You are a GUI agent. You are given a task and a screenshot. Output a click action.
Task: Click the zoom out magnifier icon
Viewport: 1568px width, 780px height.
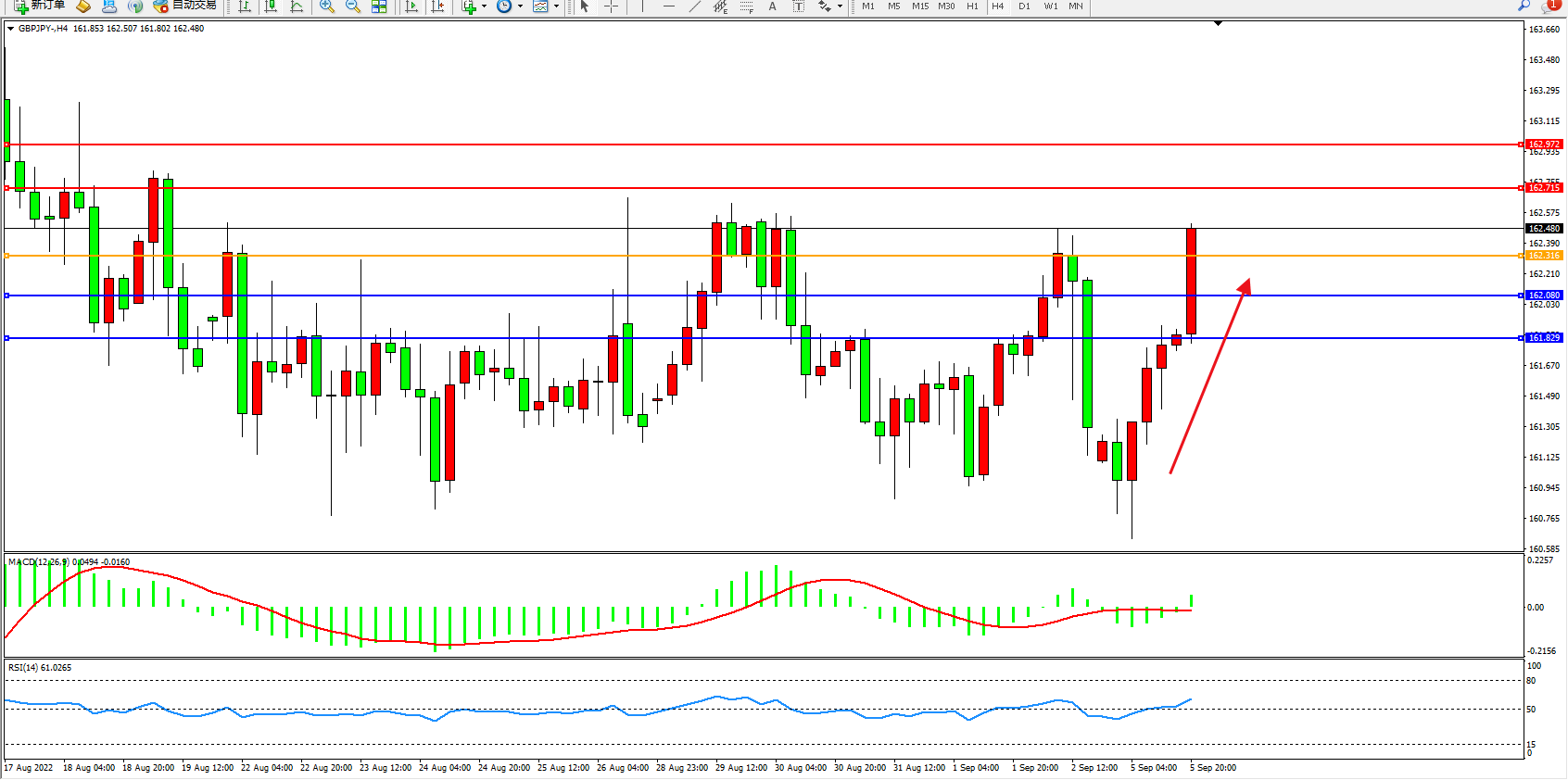pos(352,6)
